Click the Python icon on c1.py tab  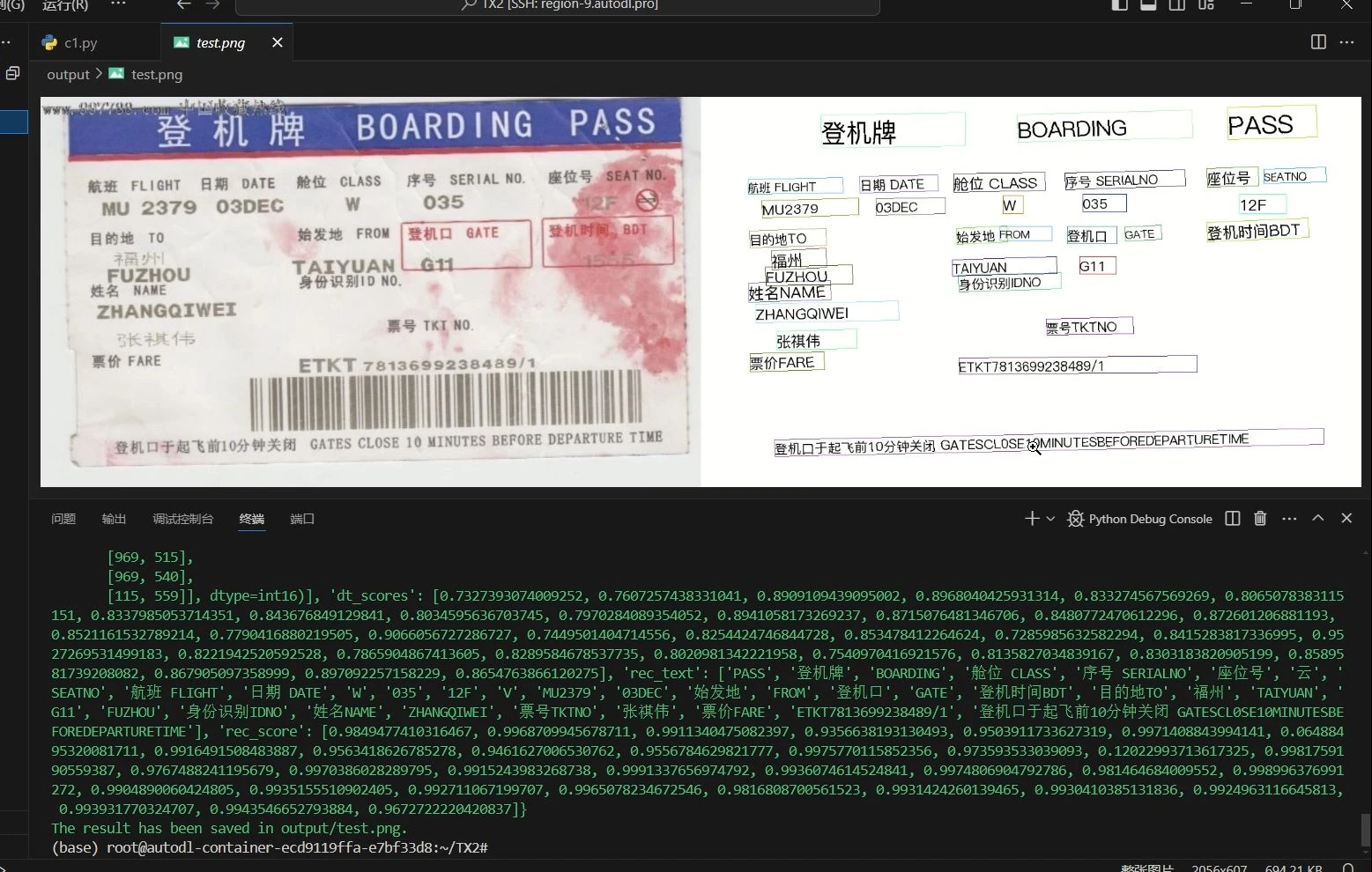[49, 42]
